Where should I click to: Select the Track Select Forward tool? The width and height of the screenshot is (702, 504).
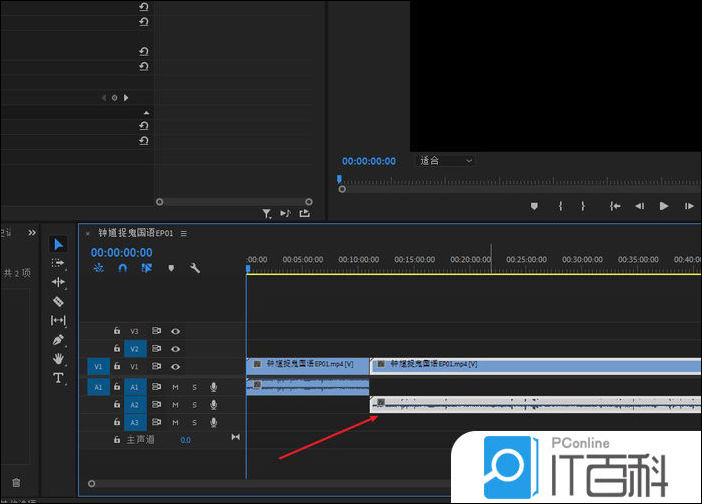click(x=58, y=263)
